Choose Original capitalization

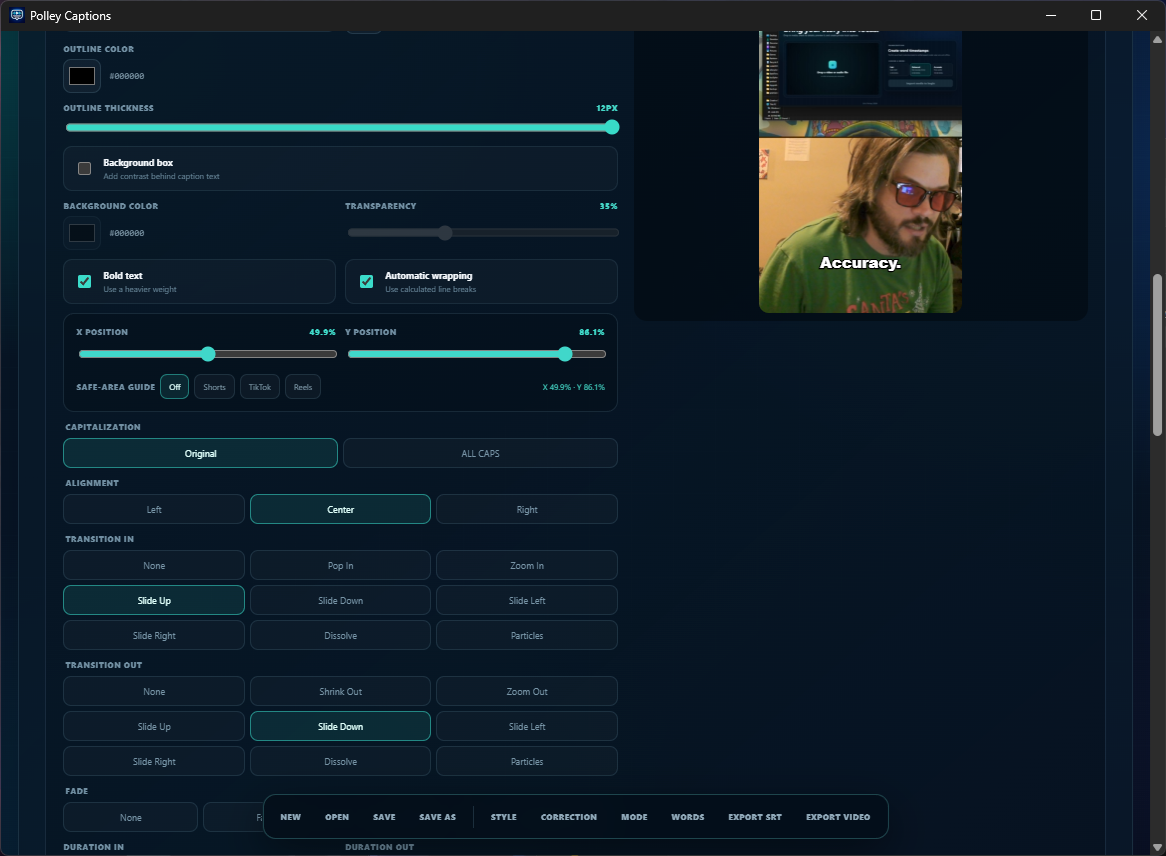[200, 453]
